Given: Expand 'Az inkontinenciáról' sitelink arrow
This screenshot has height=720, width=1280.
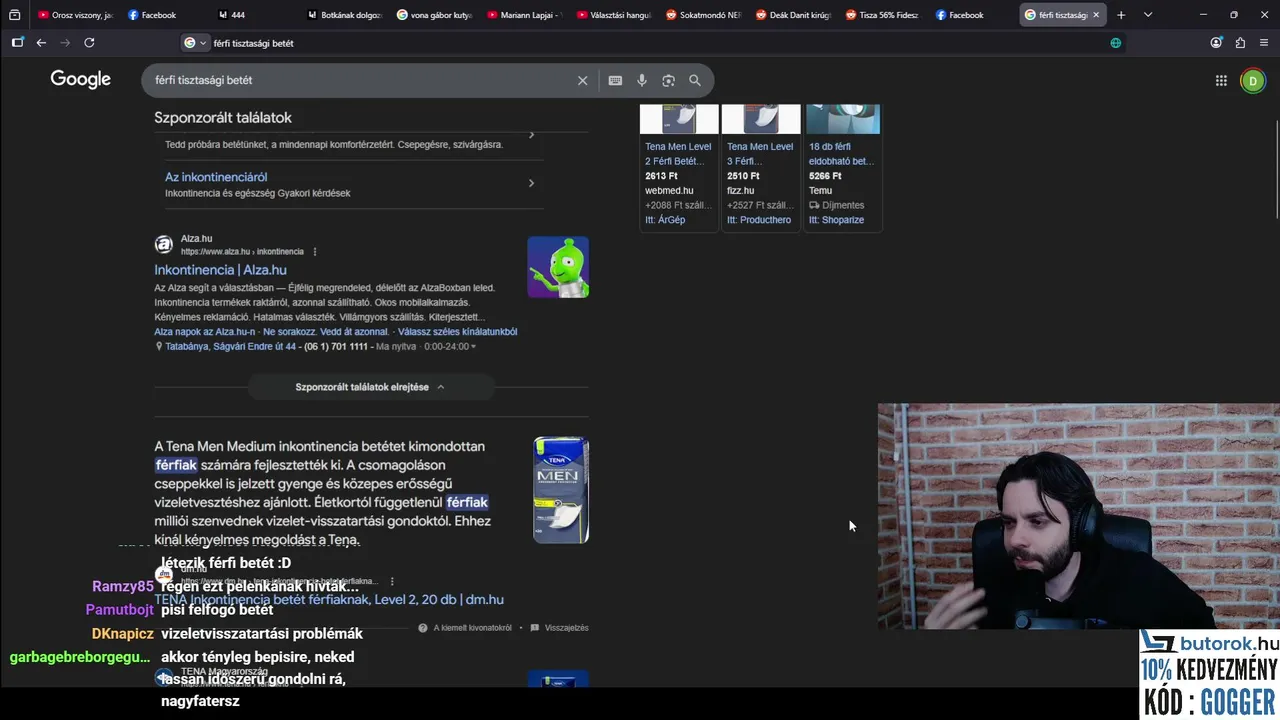Looking at the screenshot, I should click(531, 183).
